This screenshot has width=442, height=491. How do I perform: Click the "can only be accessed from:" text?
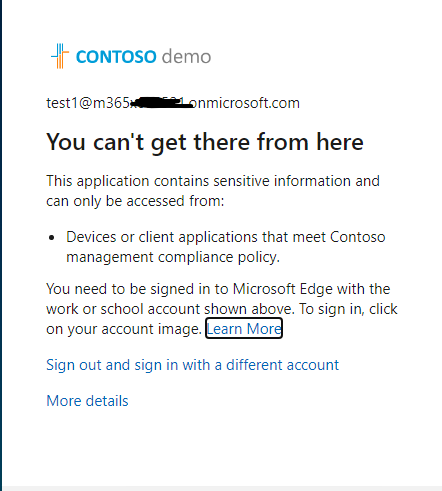point(135,201)
